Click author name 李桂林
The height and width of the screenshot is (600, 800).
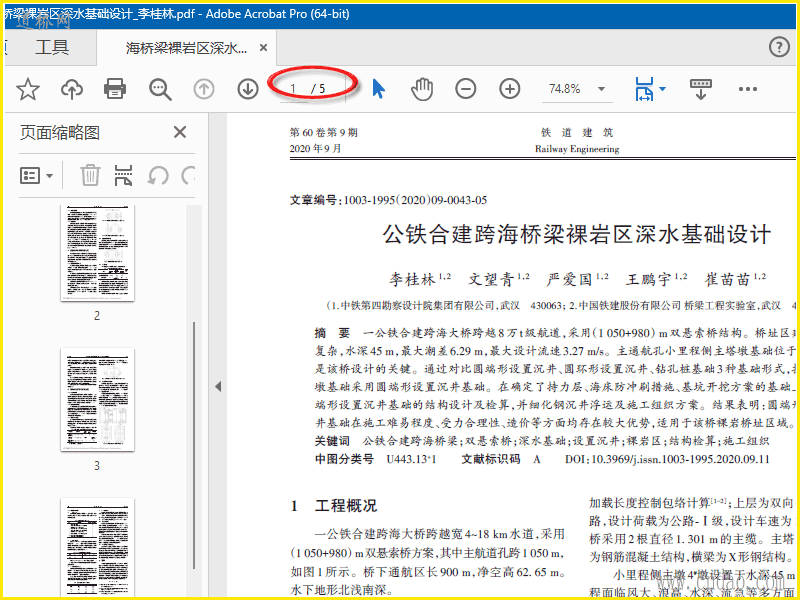click(x=412, y=279)
